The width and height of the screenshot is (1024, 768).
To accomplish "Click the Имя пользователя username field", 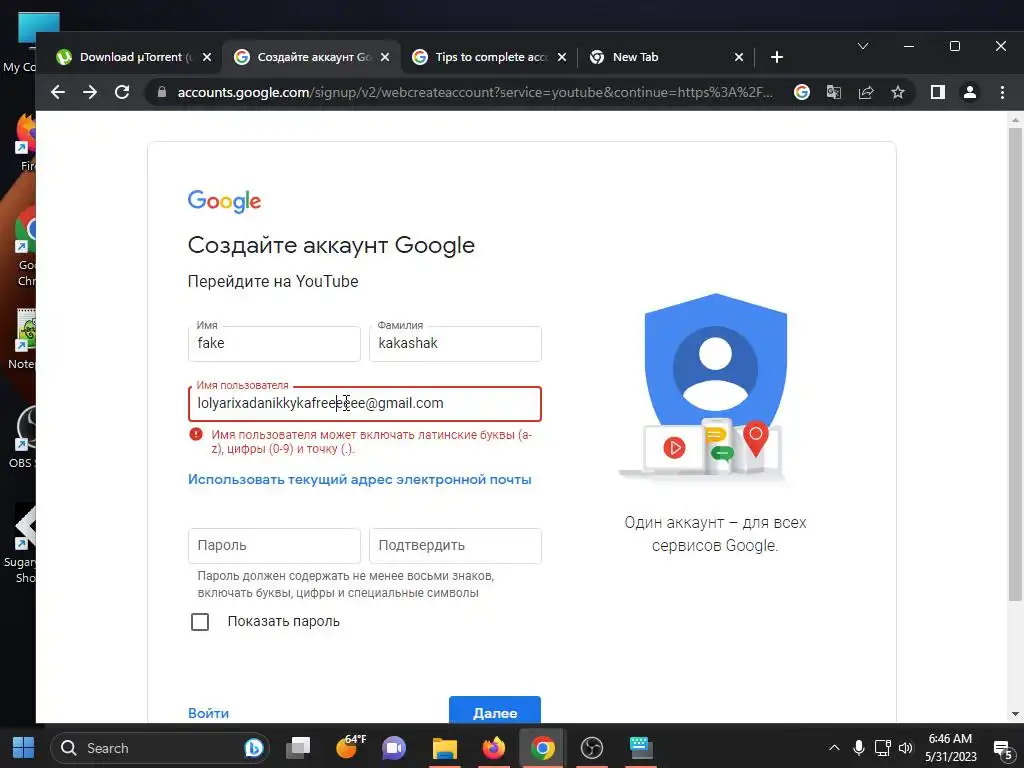I will [364, 404].
